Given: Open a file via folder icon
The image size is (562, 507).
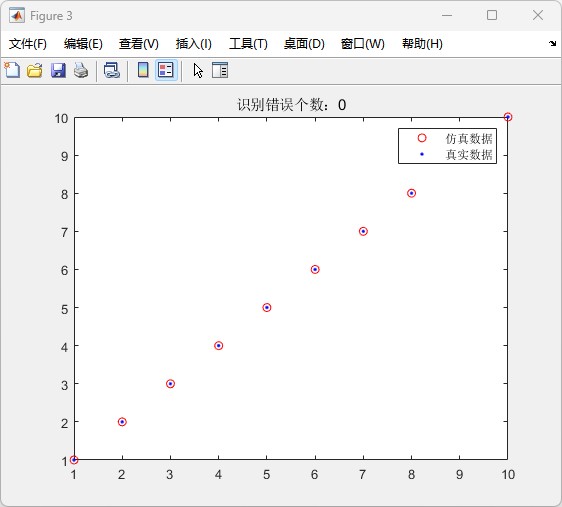Looking at the screenshot, I should 35,70.
